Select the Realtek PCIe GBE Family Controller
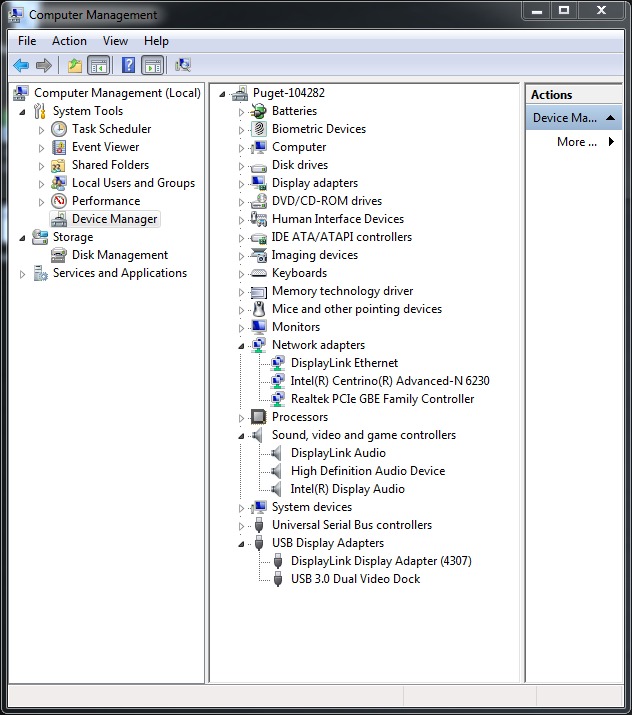The height and width of the screenshot is (715, 632). click(x=382, y=399)
